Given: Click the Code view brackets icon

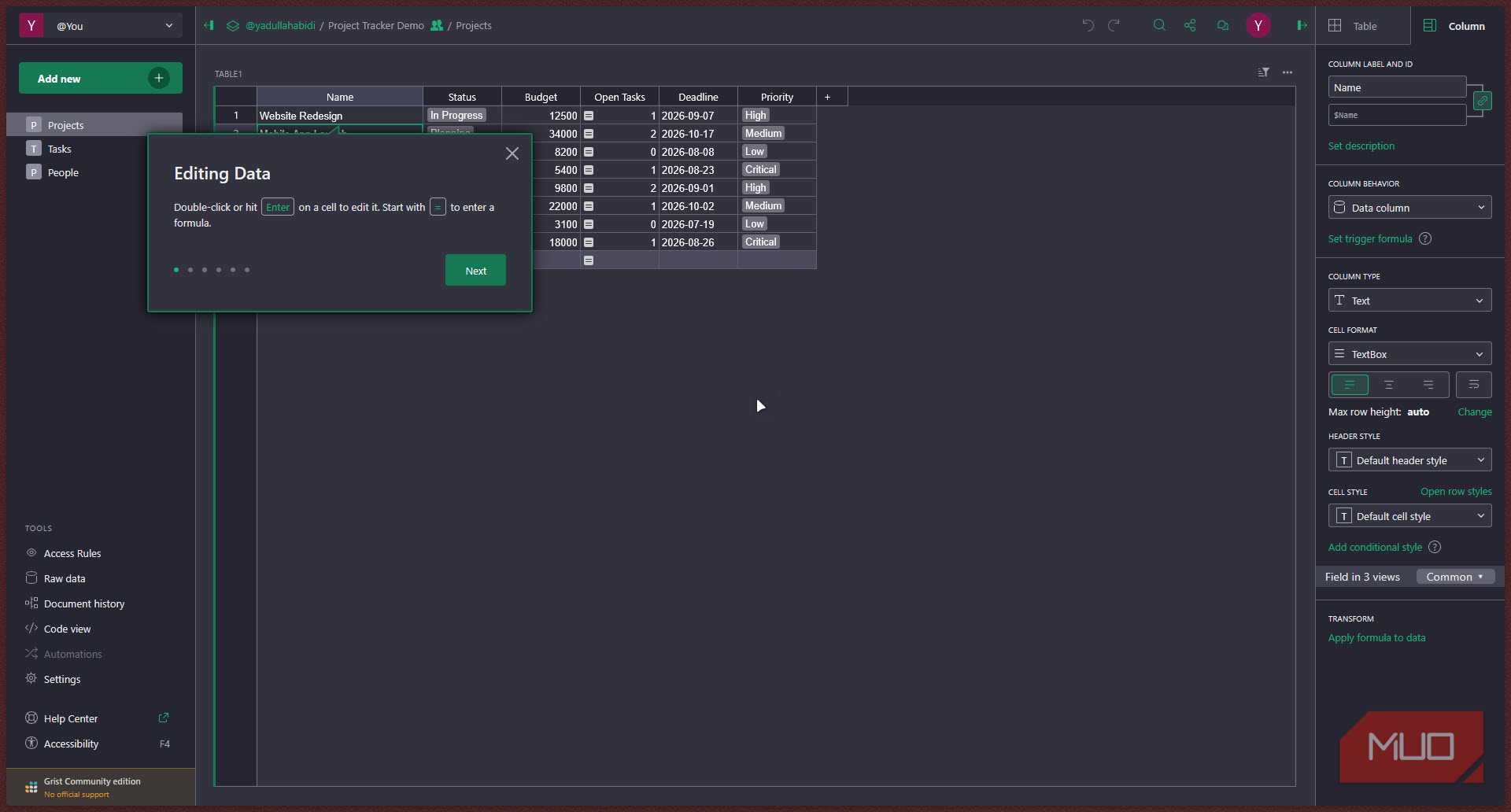Looking at the screenshot, I should click(x=31, y=628).
